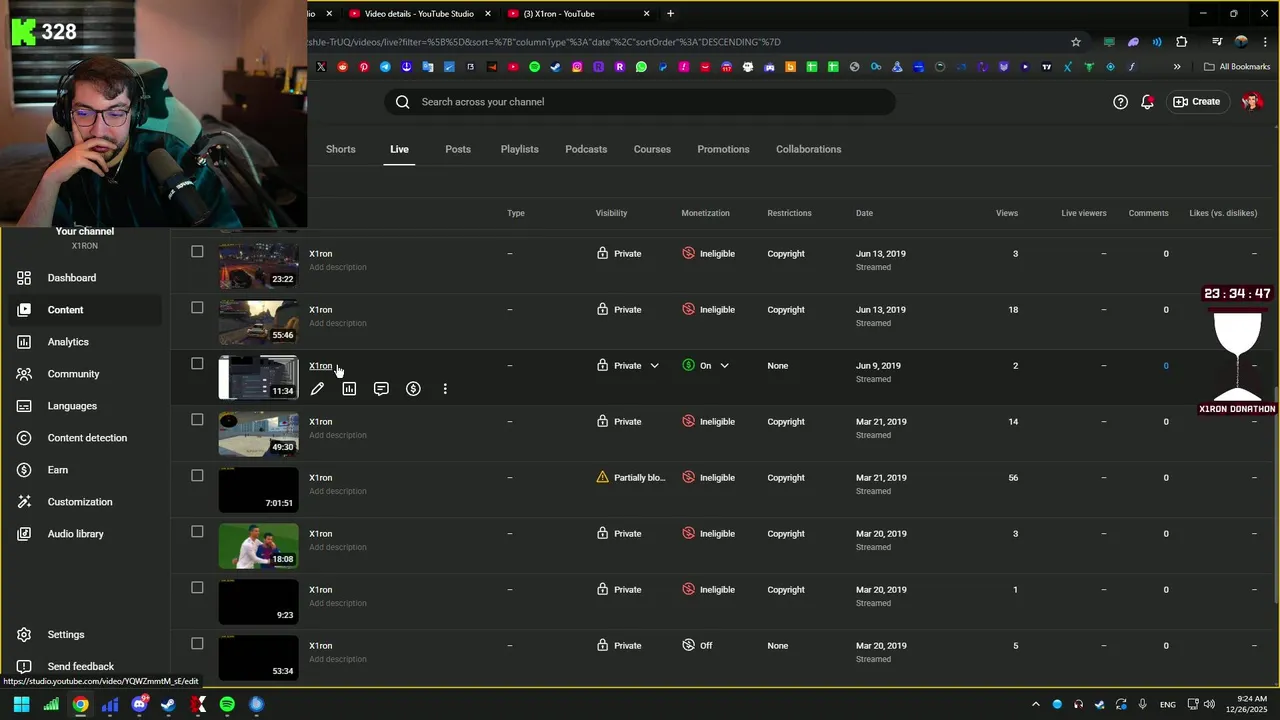Open the Playlists tab
The width and height of the screenshot is (1280, 720).
(519, 149)
